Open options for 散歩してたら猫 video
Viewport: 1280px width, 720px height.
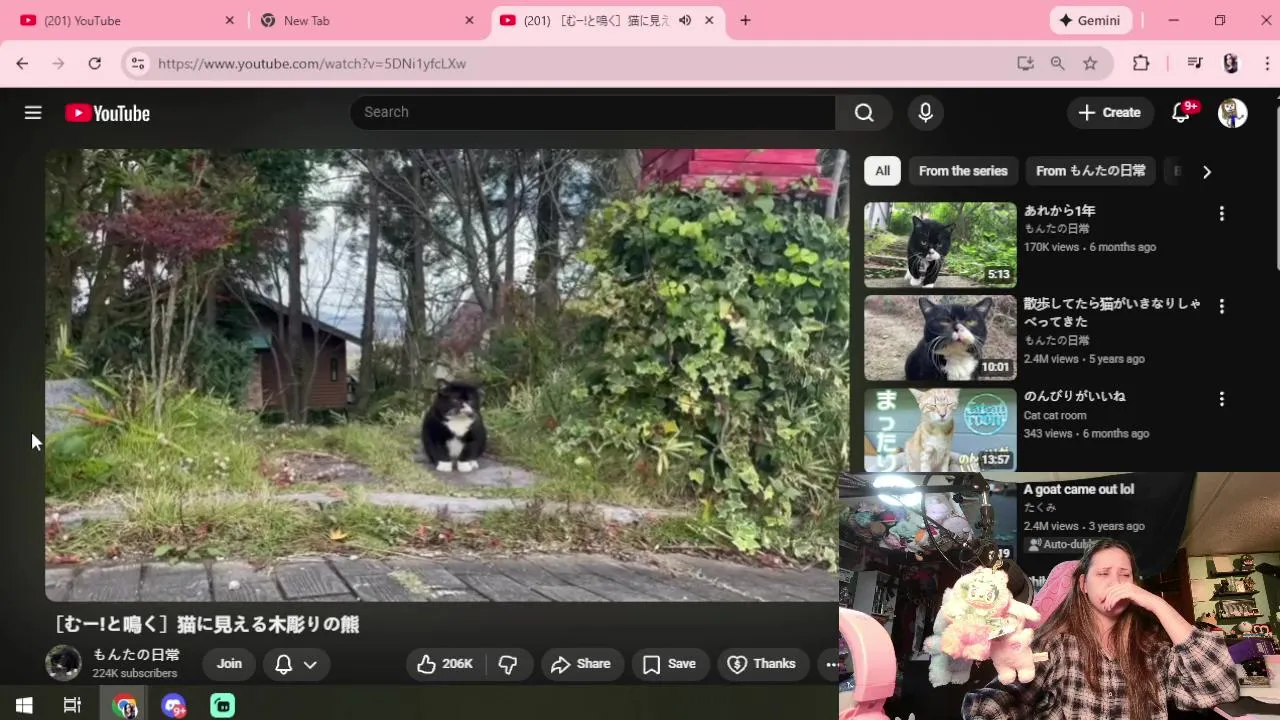pyautogui.click(x=1221, y=306)
